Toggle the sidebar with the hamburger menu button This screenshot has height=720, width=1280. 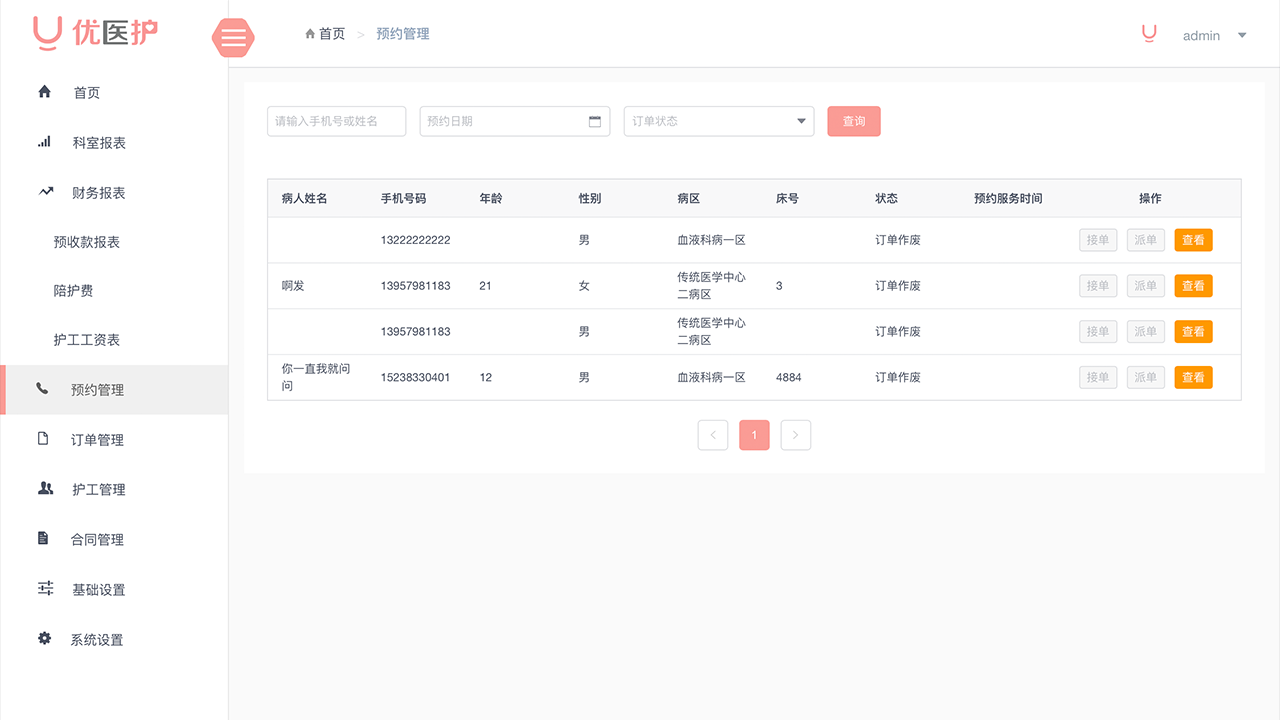pyautogui.click(x=233, y=38)
